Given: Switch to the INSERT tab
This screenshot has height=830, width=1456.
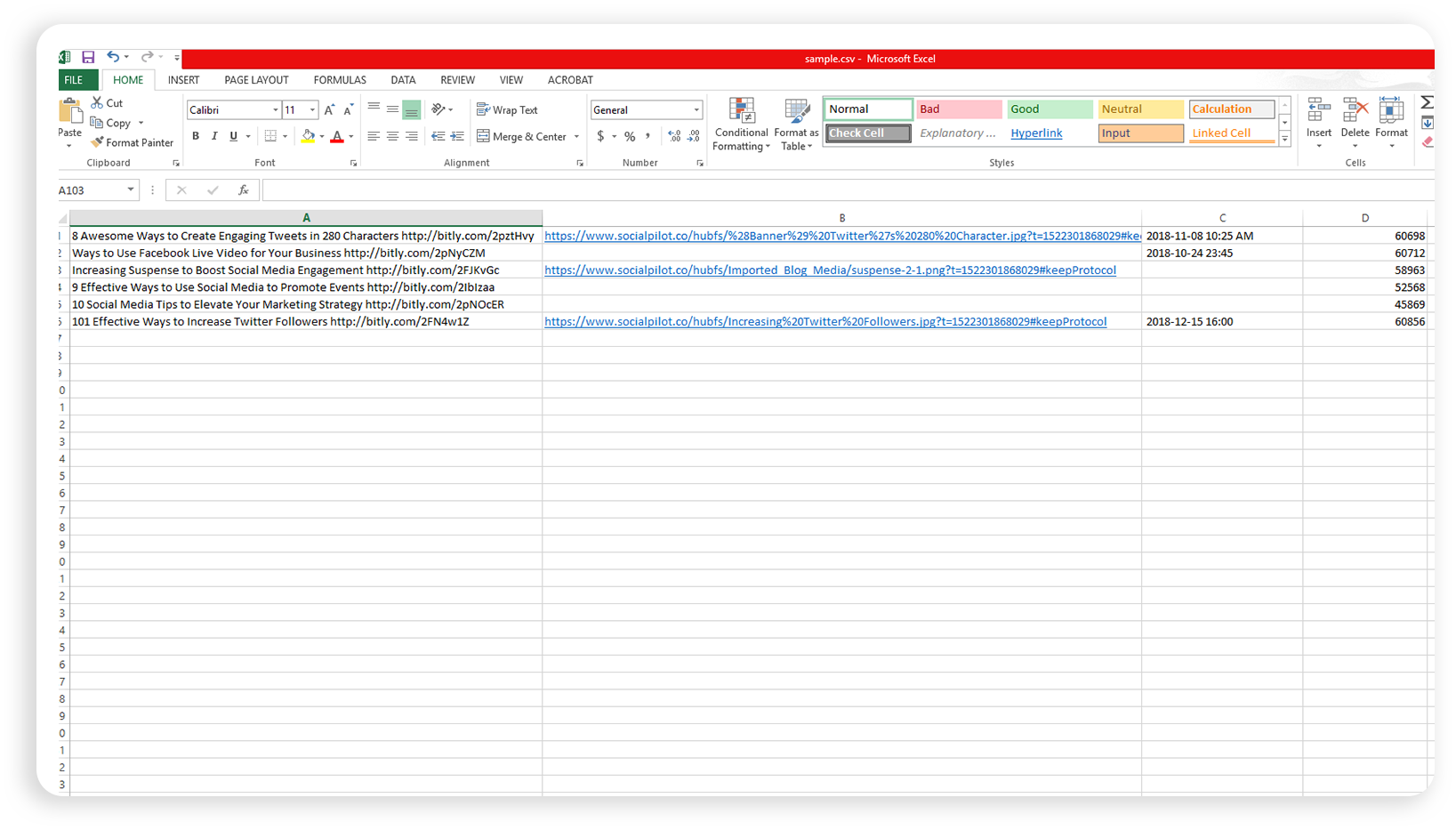Looking at the screenshot, I should [x=183, y=80].
